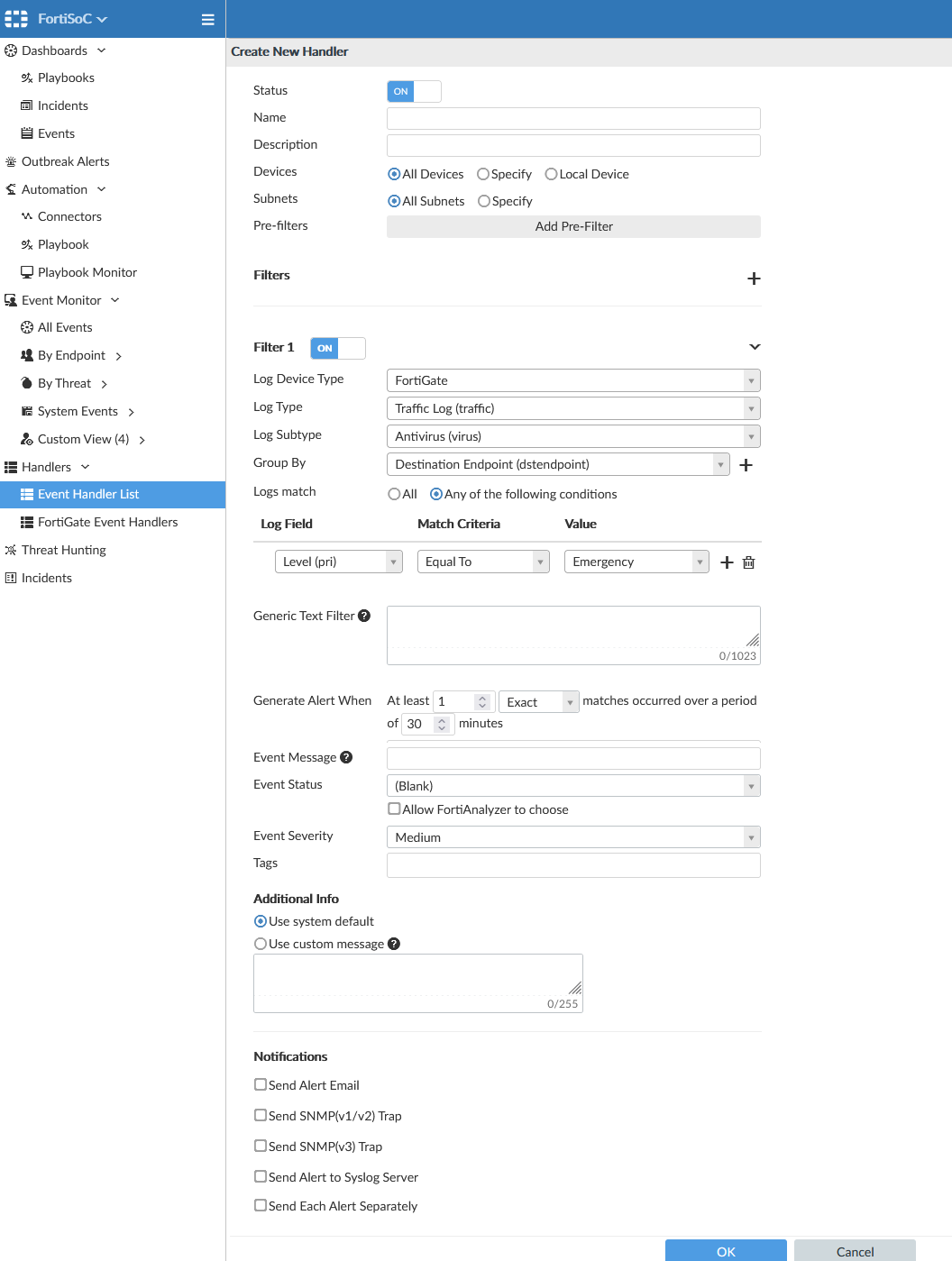Click the All Events icon
This screenshot has height=1261, width=952.
click(27, 327)
